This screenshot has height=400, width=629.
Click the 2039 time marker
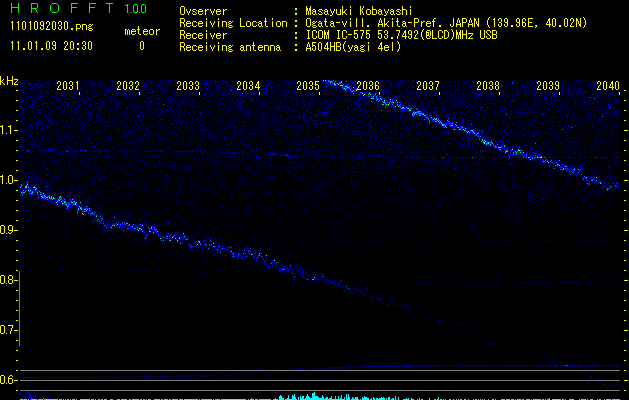(548, 85)
